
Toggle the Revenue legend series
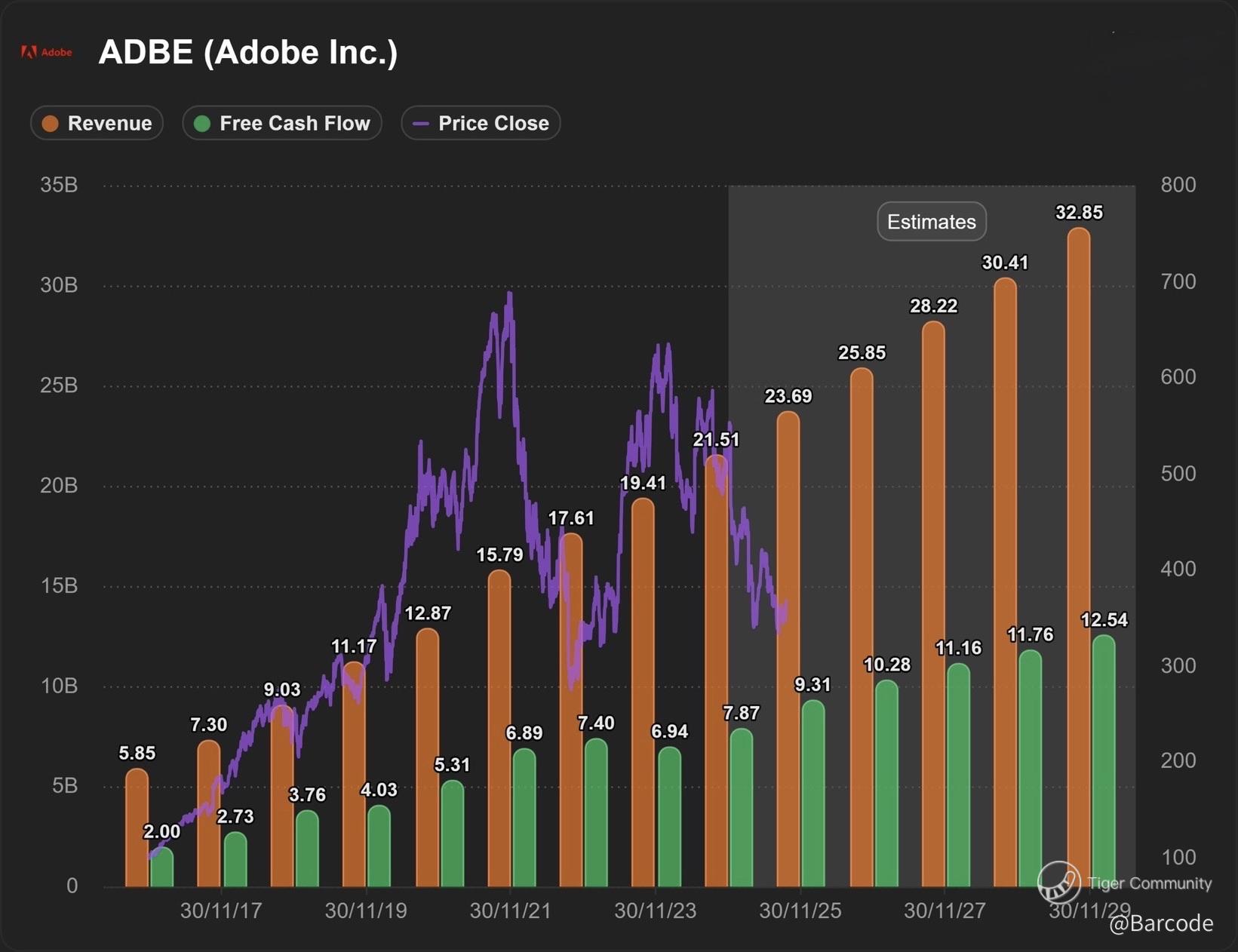click(x=97, y=123)
